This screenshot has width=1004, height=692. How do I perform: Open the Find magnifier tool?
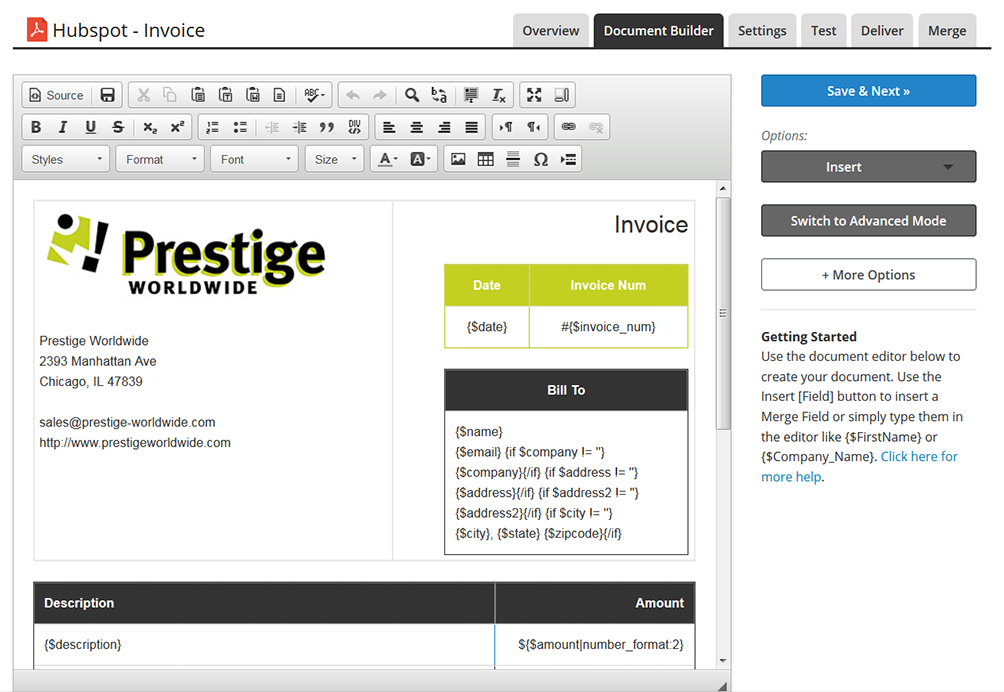coord(411,95)
